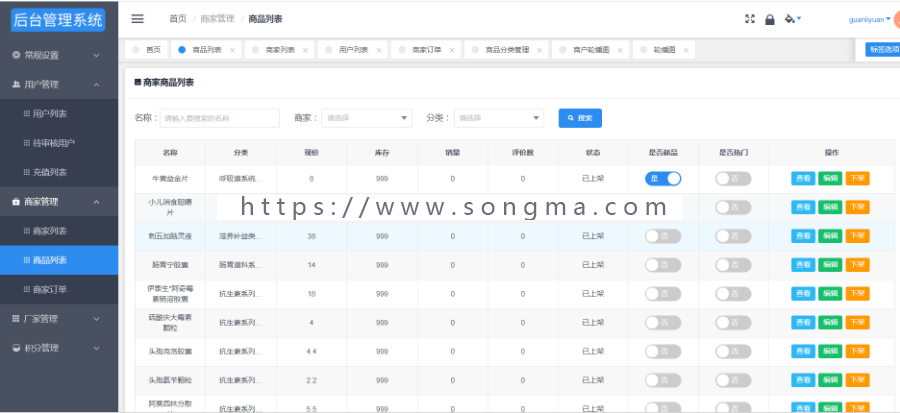
Task: Toggle 是否热门 for 小儿消食咀嚼片
Action: pos(733,208)
